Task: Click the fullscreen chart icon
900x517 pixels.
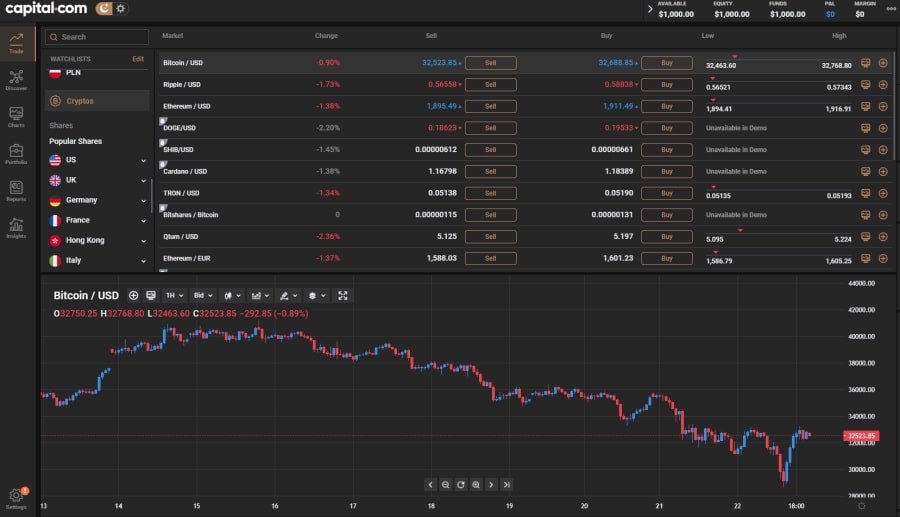Action: (x=343, y=296)
